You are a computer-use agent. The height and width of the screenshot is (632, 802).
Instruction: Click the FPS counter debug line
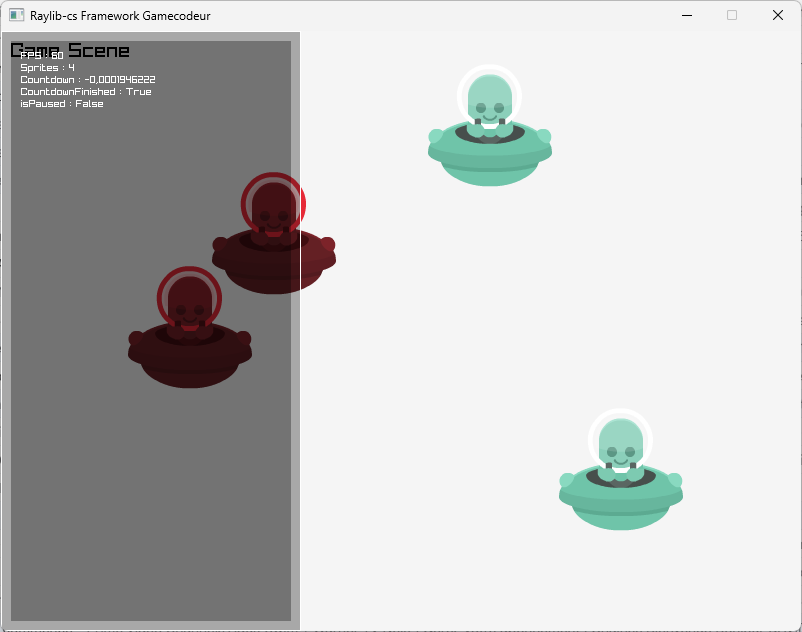pos(42,56)
